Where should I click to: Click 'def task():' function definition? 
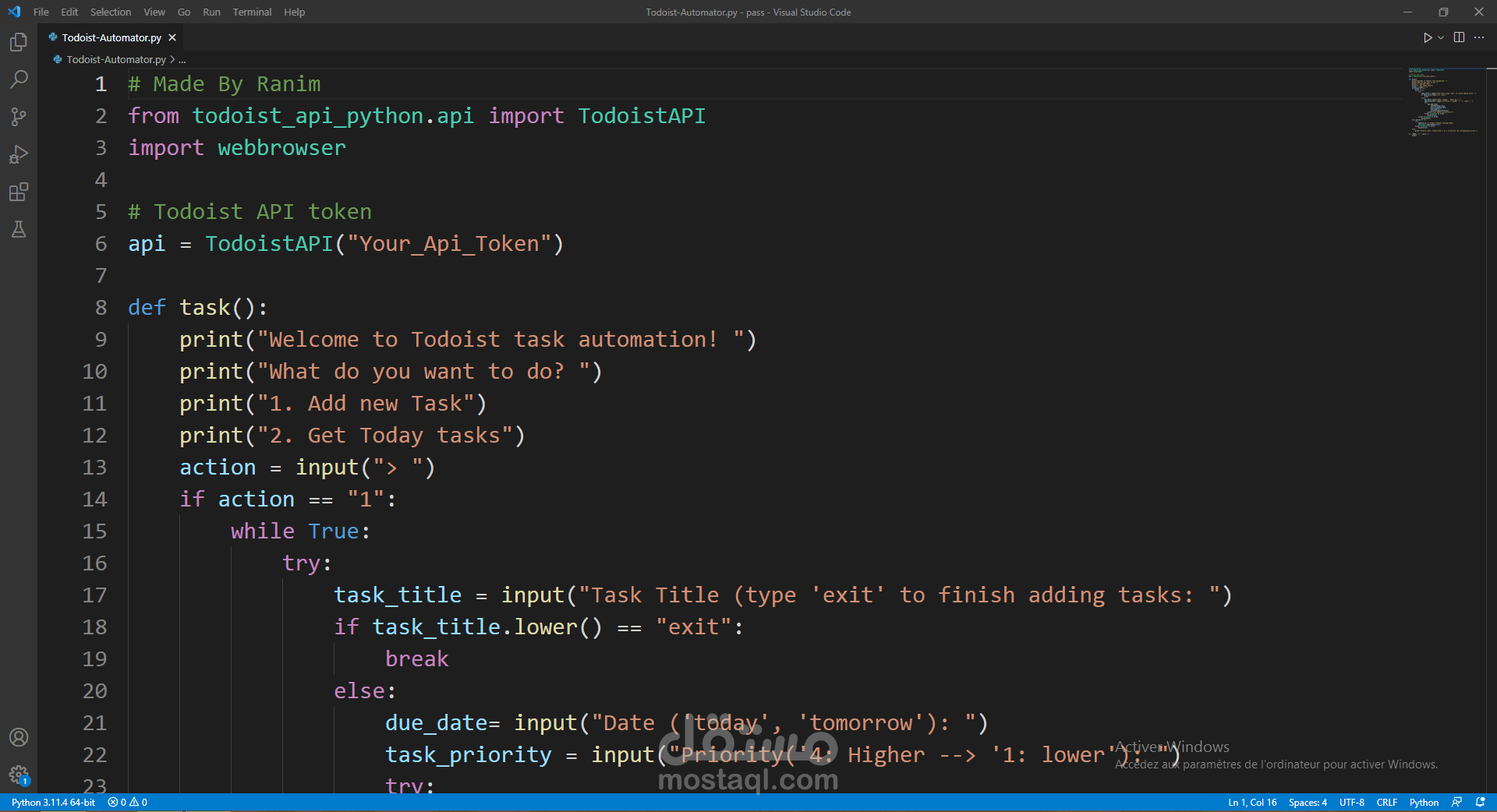pyautogui.click(x=198, y=308)
